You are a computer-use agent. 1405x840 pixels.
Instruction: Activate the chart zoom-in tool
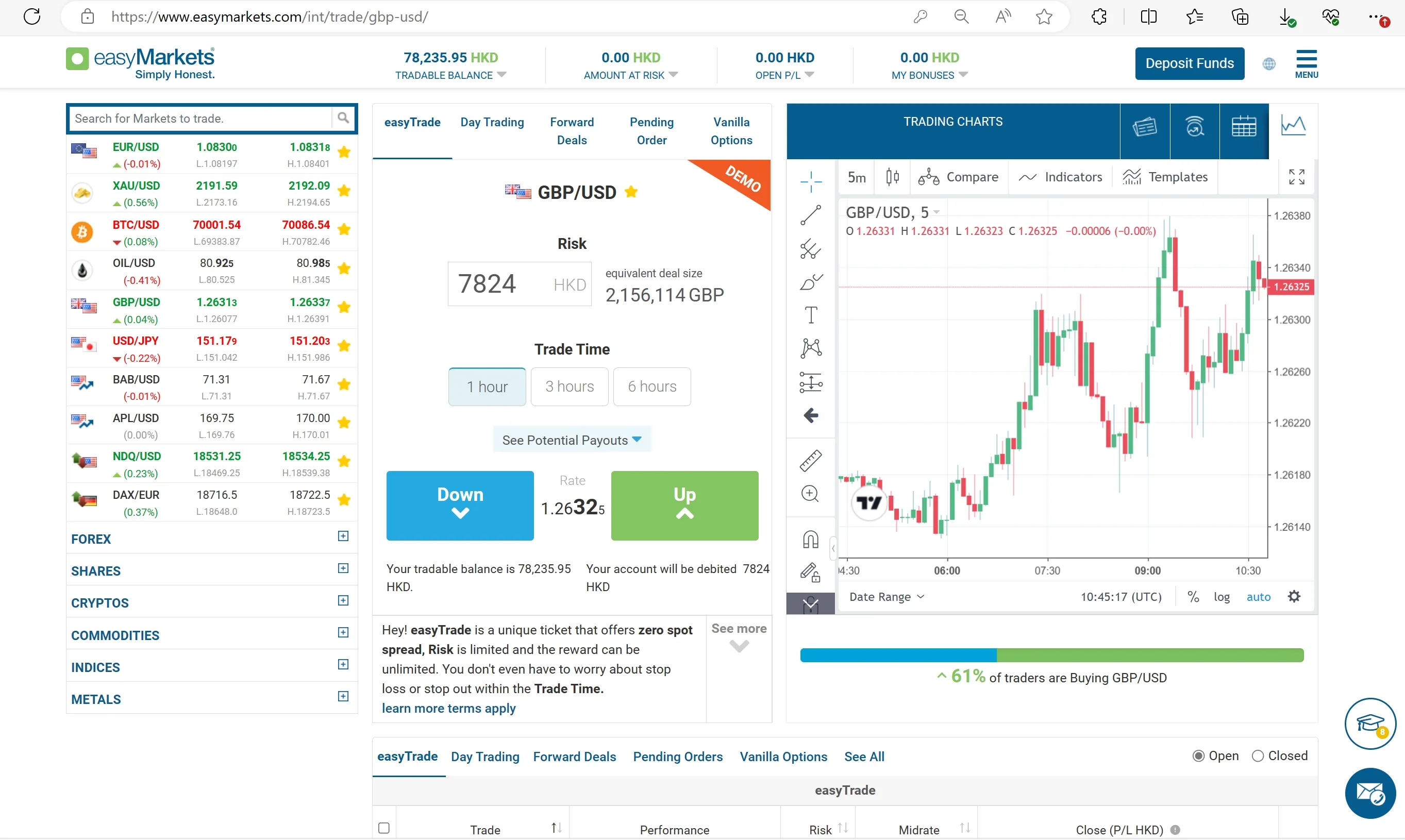(x=811, y=494)
